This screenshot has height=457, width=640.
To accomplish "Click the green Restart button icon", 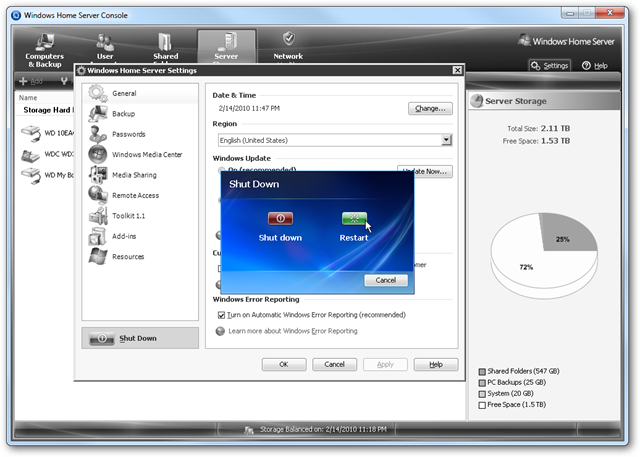I will tap(354, 218).
